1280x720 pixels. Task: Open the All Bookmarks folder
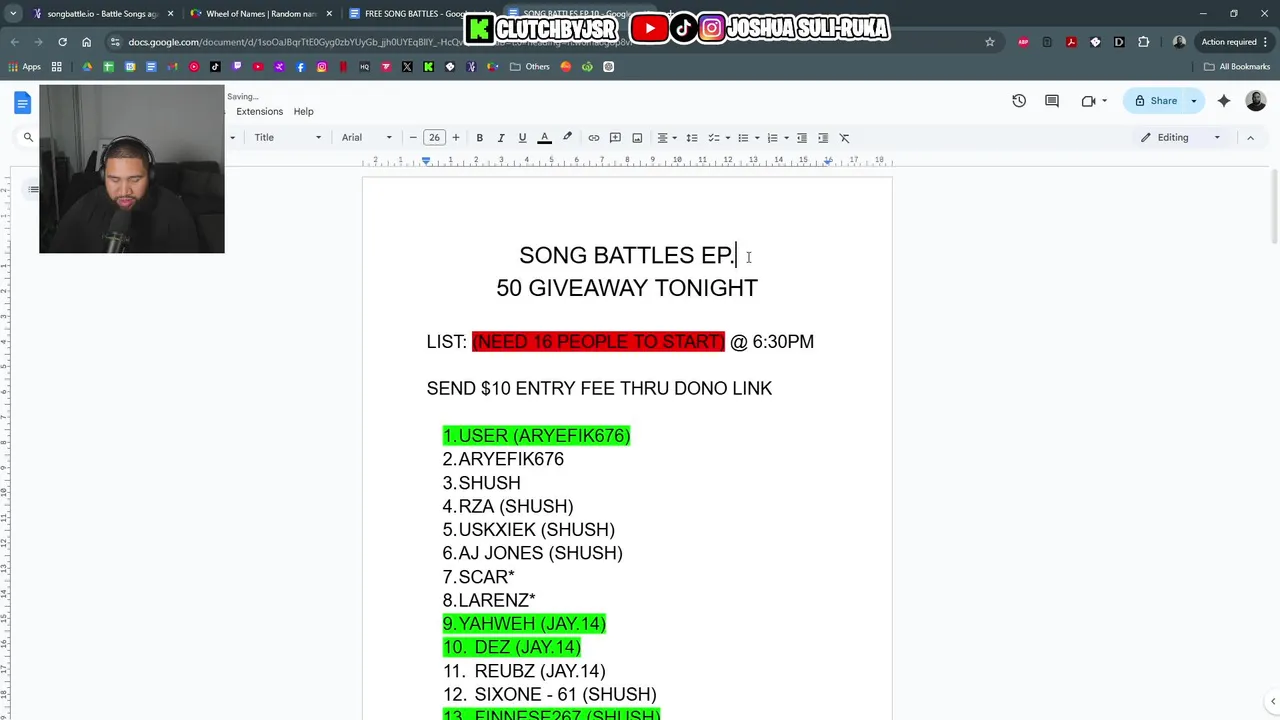(1237, 67)
